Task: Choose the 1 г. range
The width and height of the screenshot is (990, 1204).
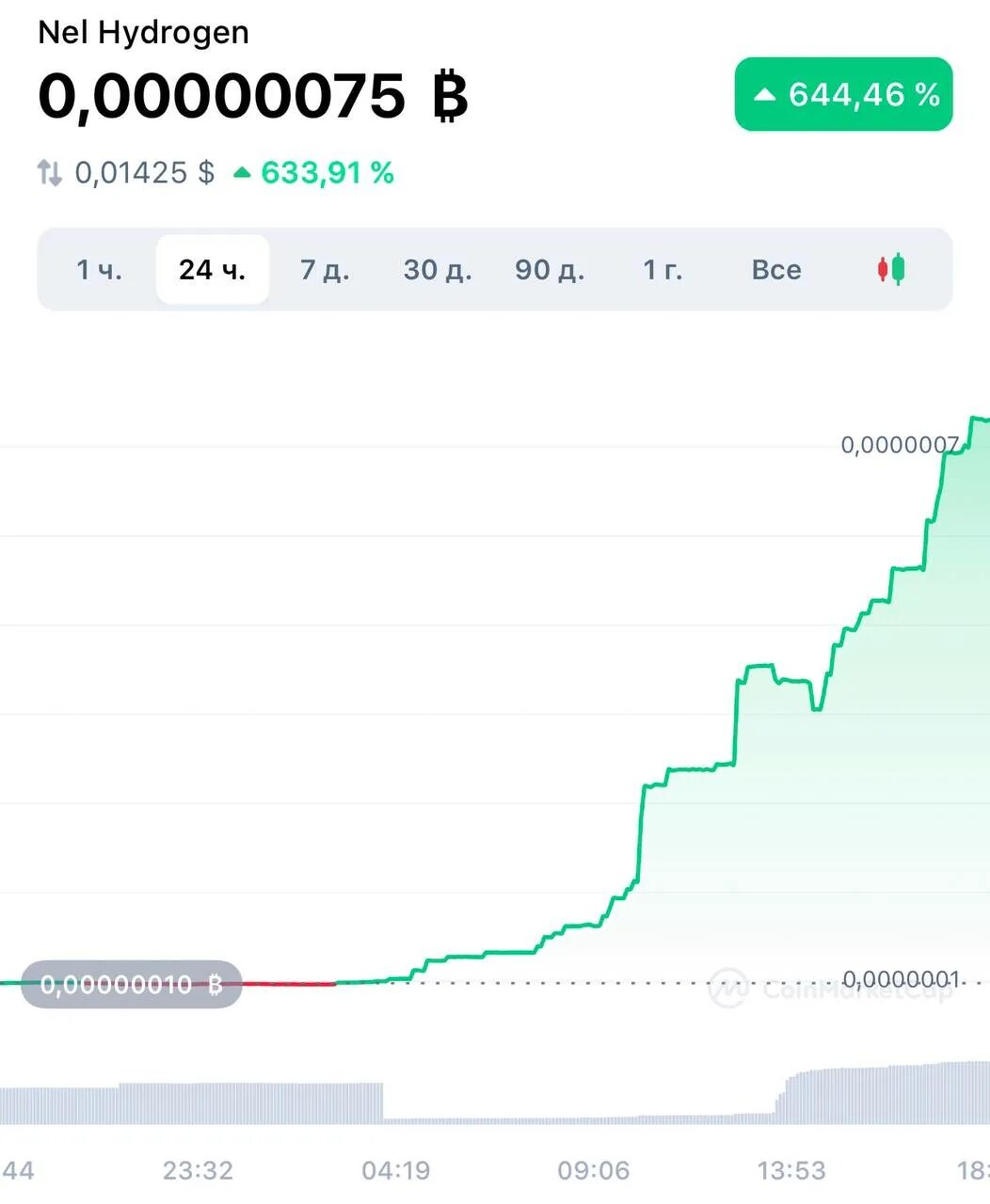Action: (663, 270)
